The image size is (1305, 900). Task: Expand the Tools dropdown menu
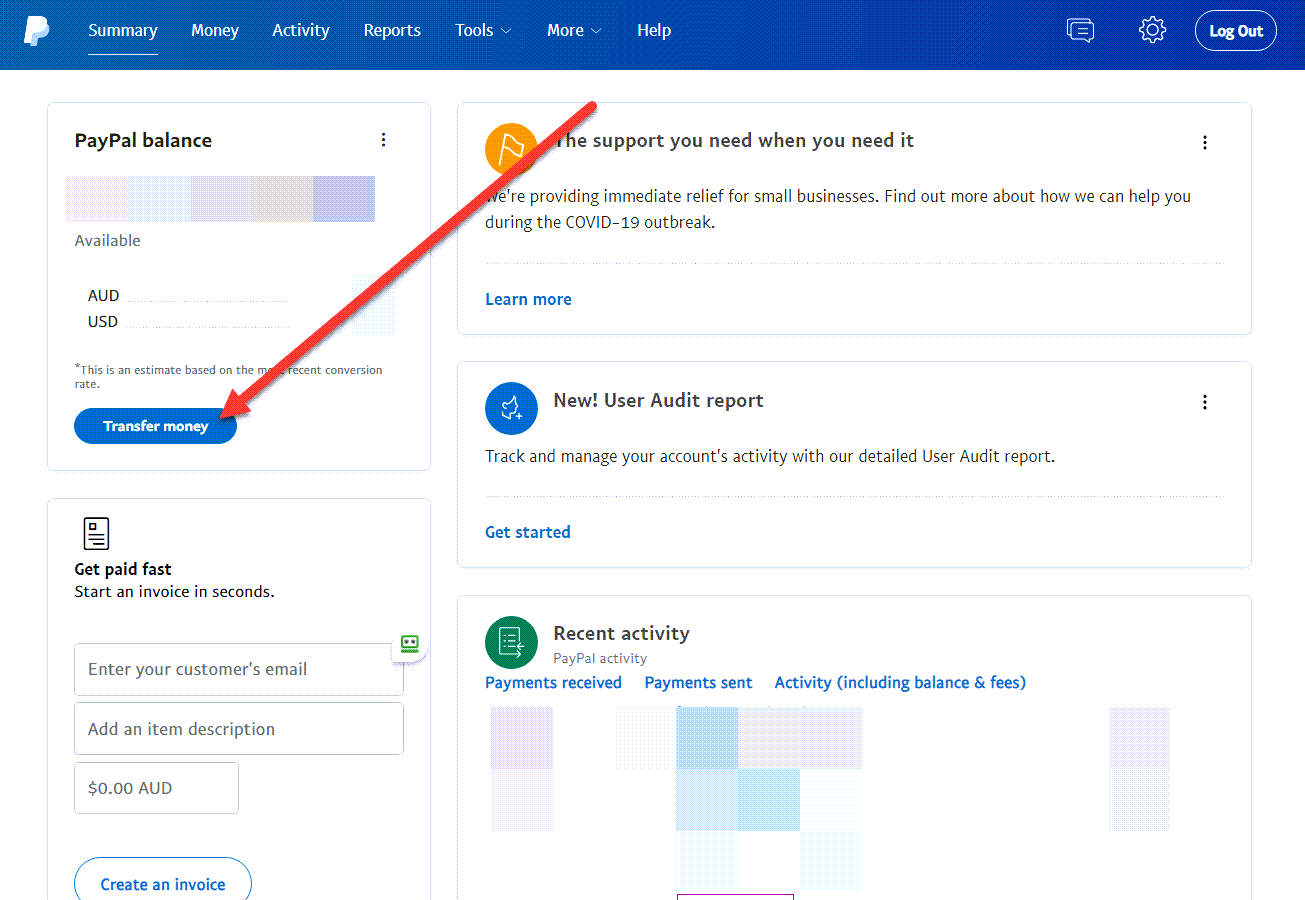tap(483, 30)
